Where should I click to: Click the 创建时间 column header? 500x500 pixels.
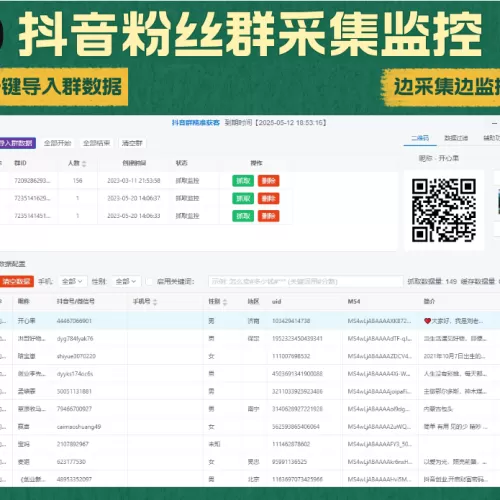point(134,163)
